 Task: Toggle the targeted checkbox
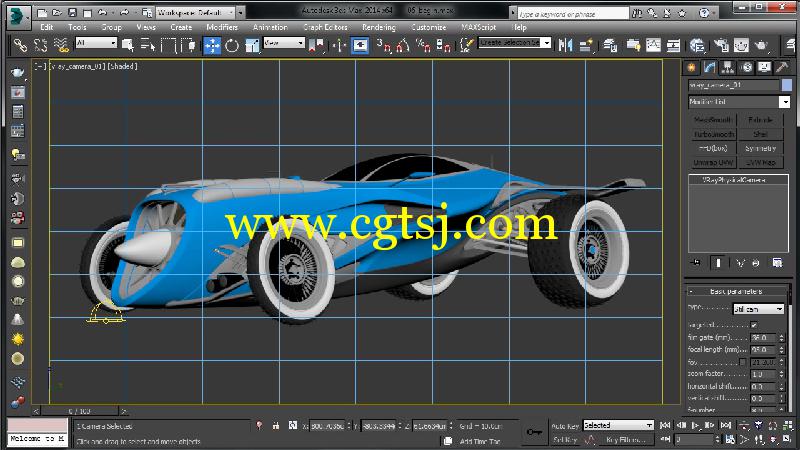[754, 325]
